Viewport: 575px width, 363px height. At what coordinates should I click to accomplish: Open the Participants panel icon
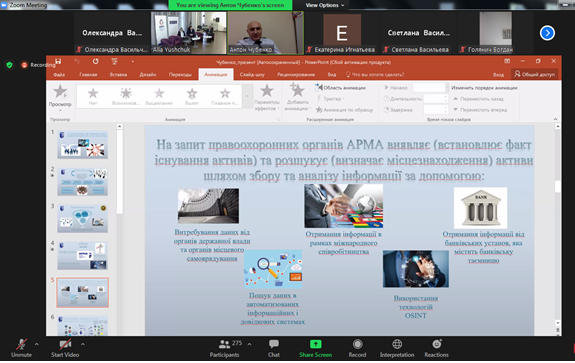pyautogui.click(x=224, y=344)
